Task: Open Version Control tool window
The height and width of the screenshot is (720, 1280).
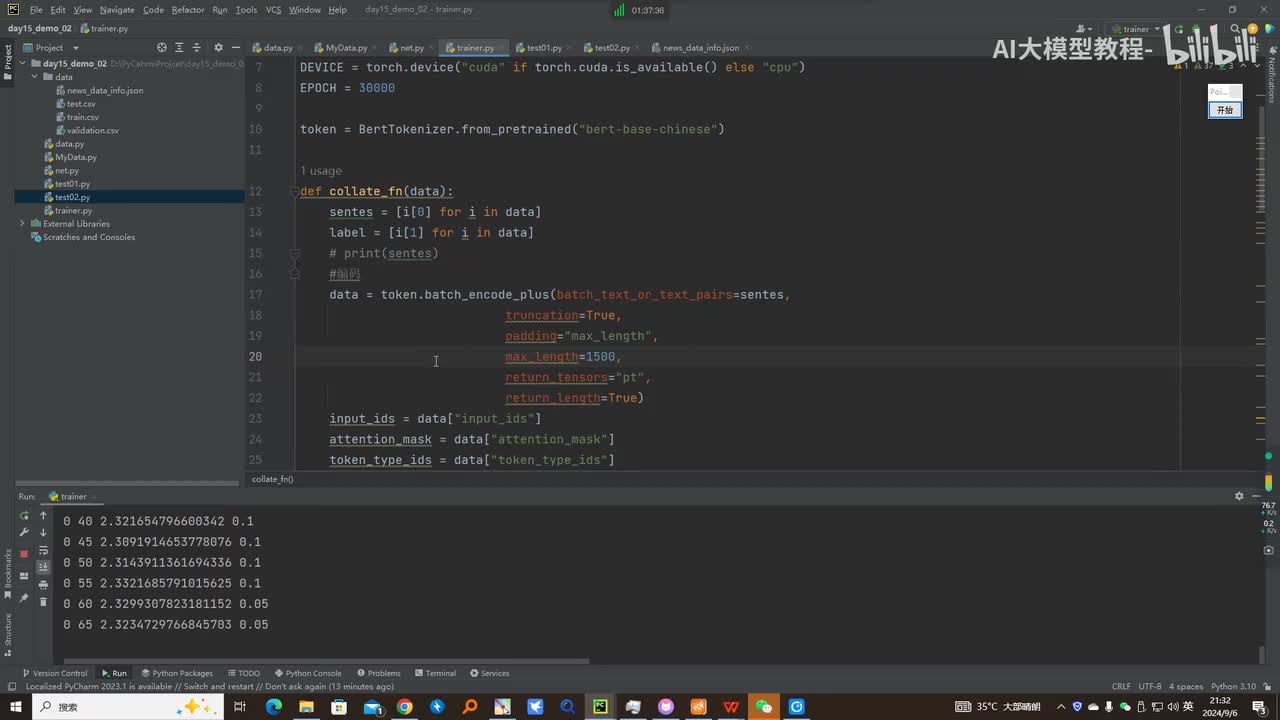Action: pos(55,673)
